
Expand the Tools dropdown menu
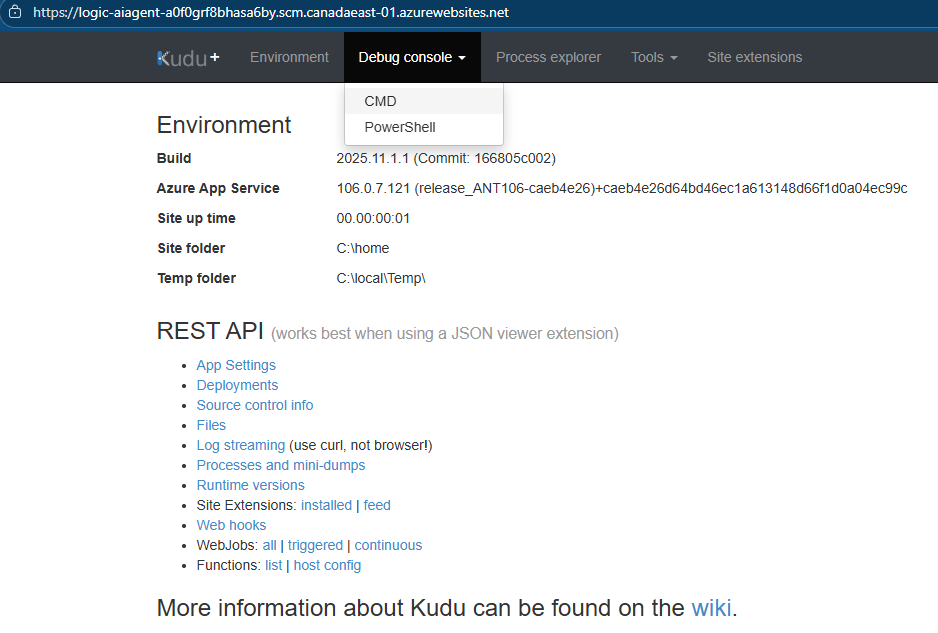(654, 58)
